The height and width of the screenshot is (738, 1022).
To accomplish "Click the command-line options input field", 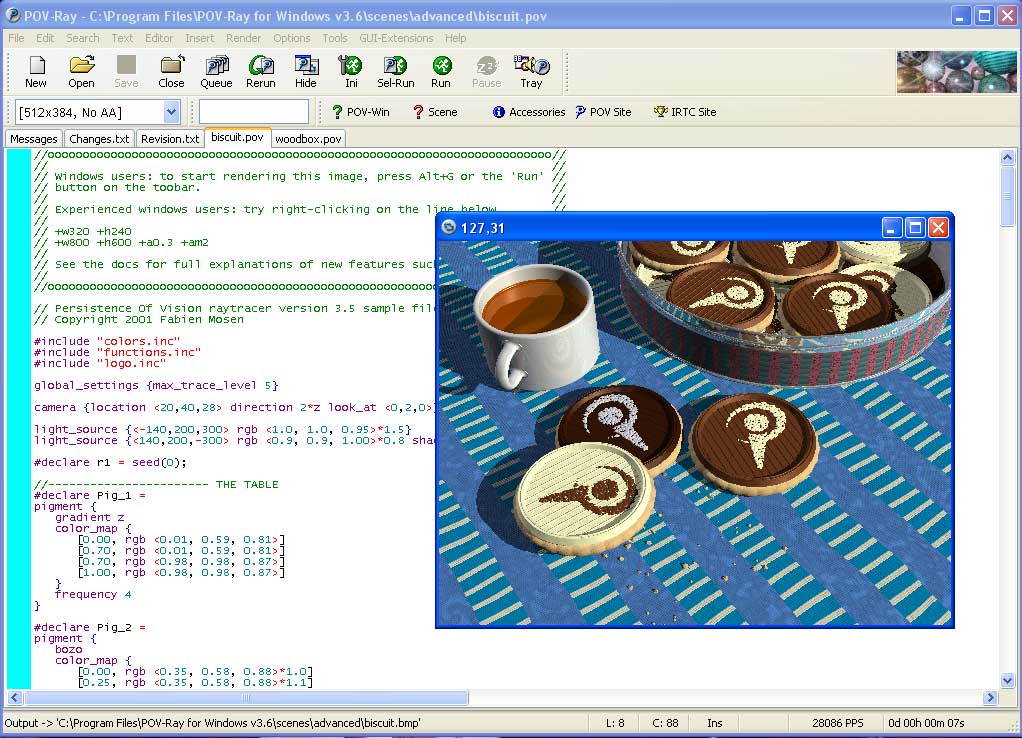I will pos(254,112).
